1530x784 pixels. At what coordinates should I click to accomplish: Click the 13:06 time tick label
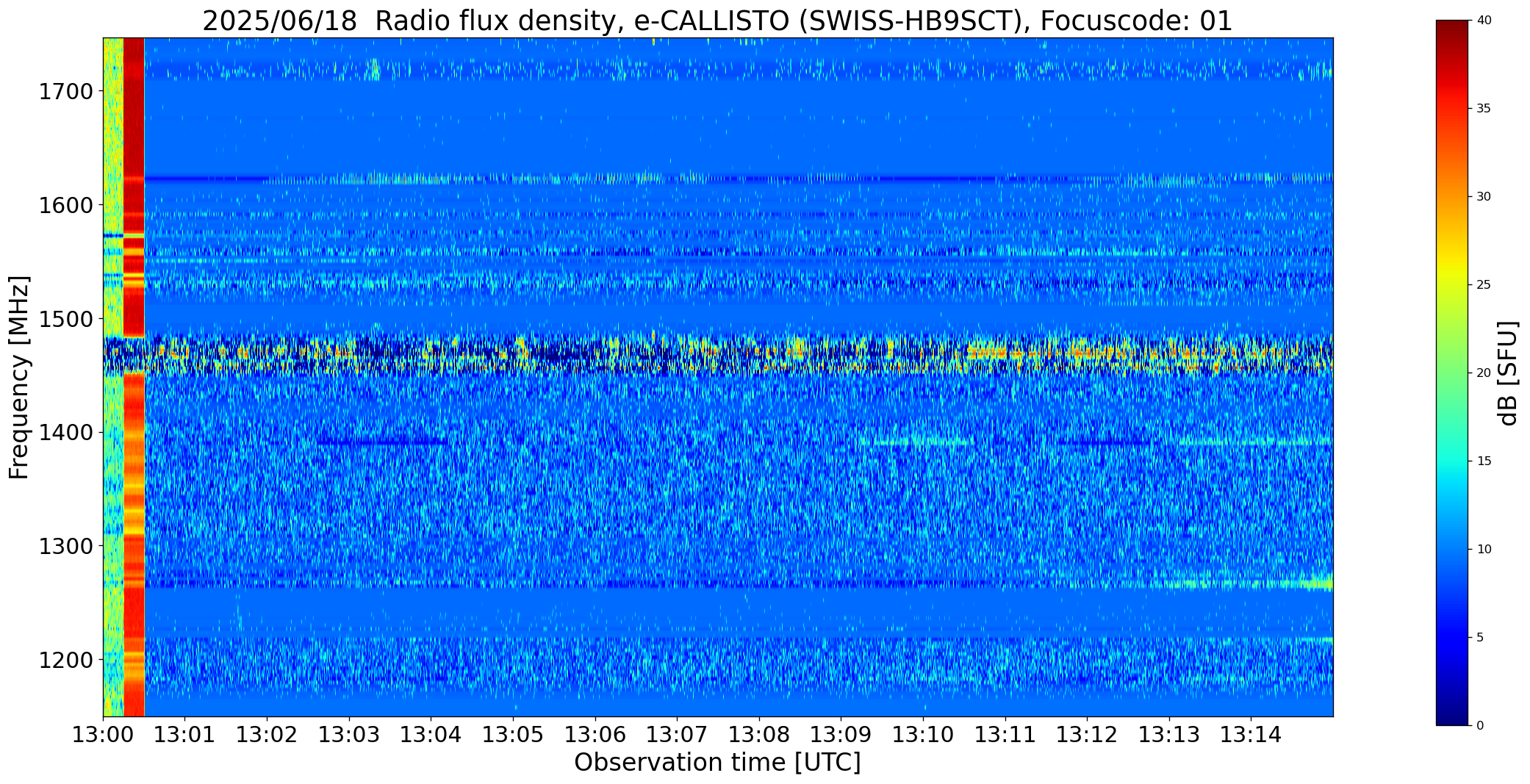tap(595, 735)
